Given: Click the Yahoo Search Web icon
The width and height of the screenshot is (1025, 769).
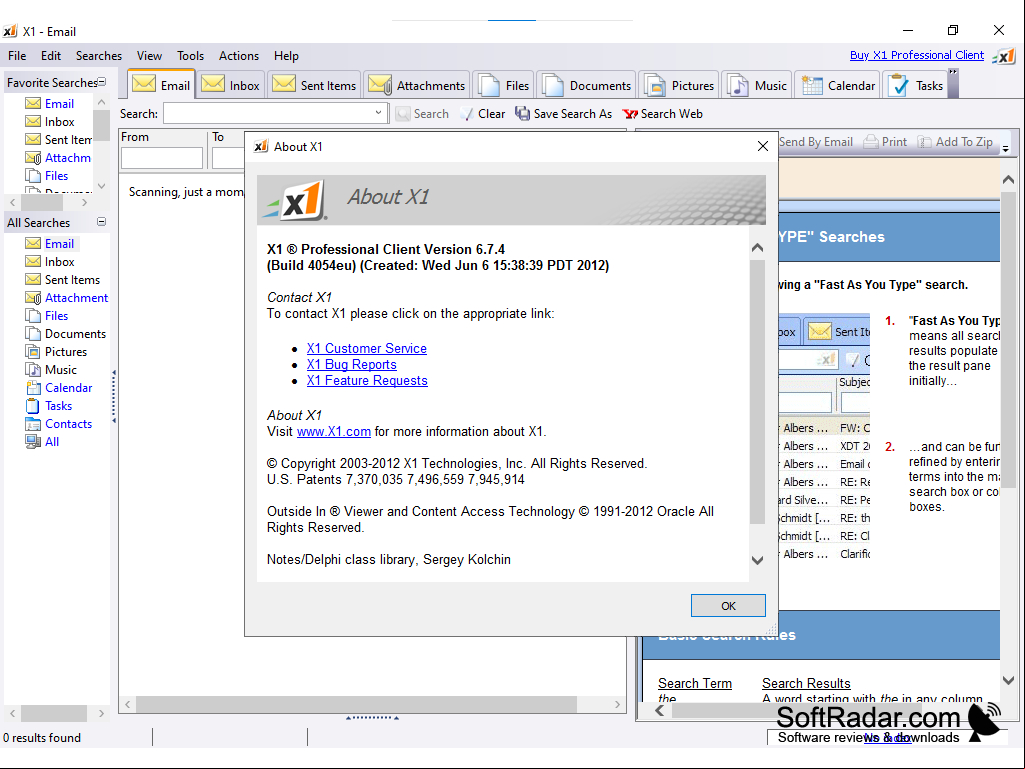Looking at the screenshot, I should [x=630, y=114].
